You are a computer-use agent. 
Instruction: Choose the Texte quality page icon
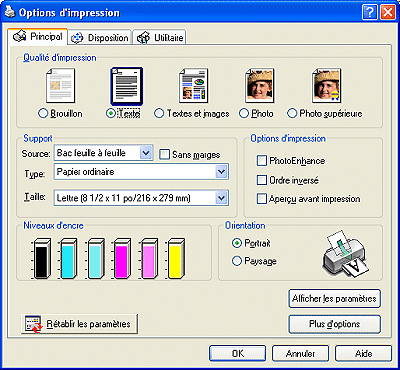(127, 86)
